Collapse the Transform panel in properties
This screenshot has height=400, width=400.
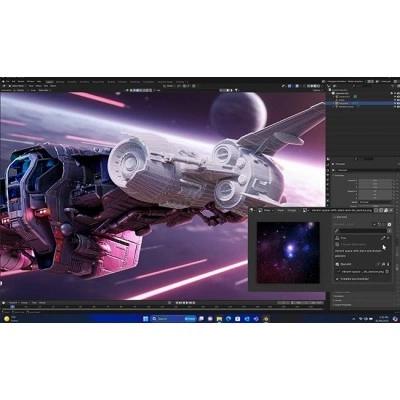click(339, 175)
